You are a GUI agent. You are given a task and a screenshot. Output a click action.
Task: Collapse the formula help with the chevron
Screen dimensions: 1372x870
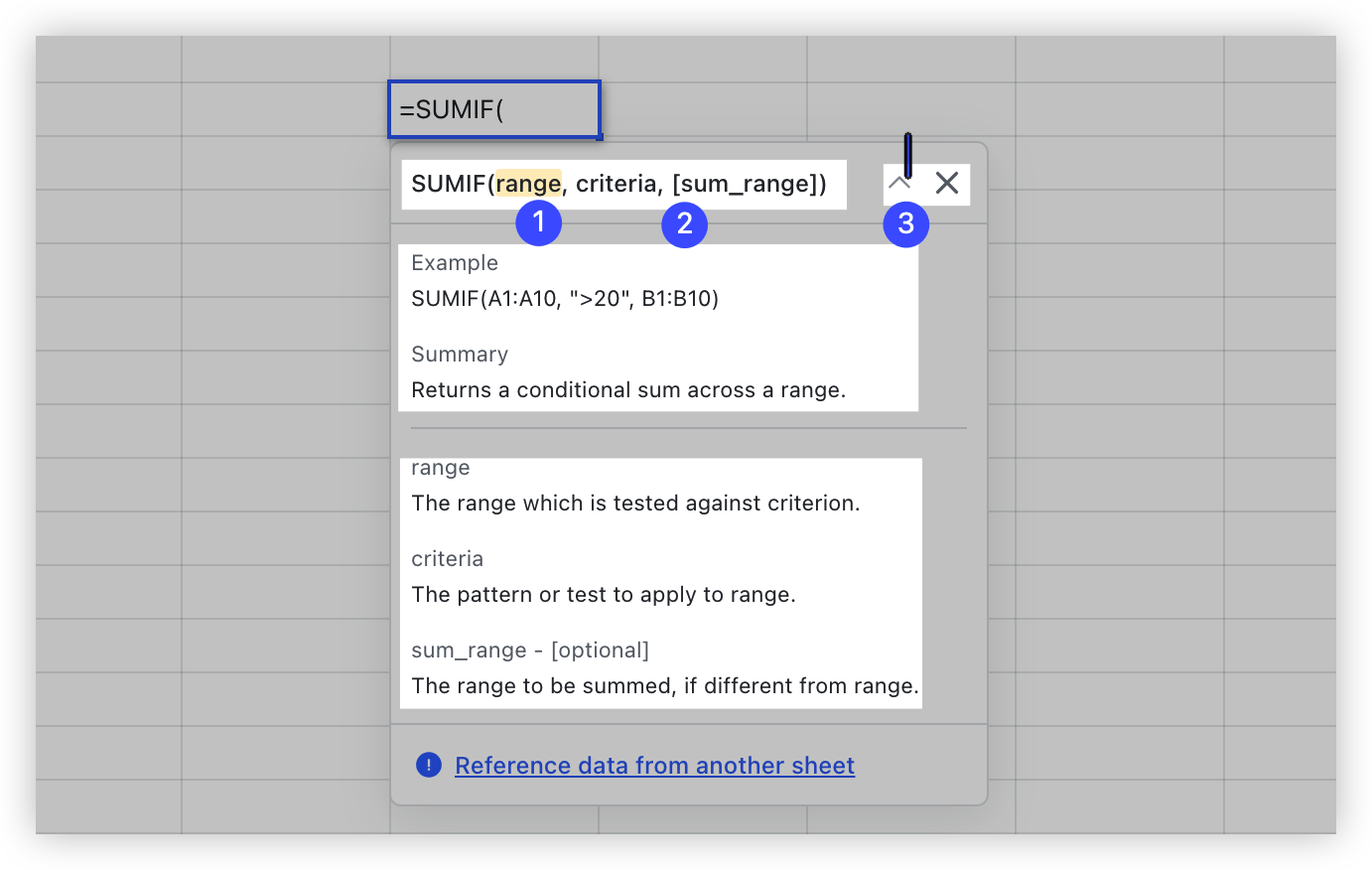(x=900, y=184)
